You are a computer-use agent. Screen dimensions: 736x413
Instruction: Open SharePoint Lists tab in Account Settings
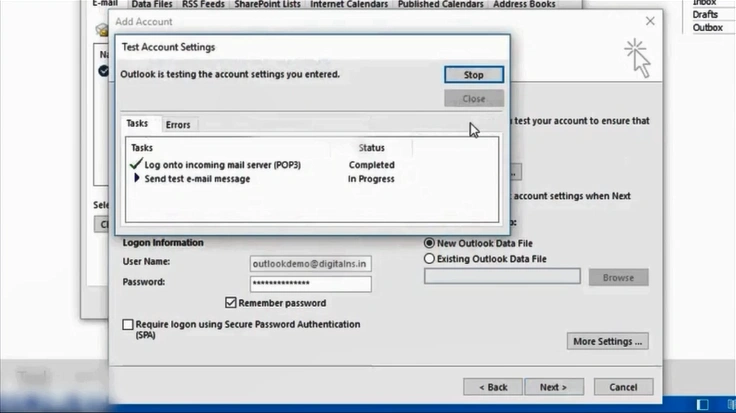(x=268, y=4)
